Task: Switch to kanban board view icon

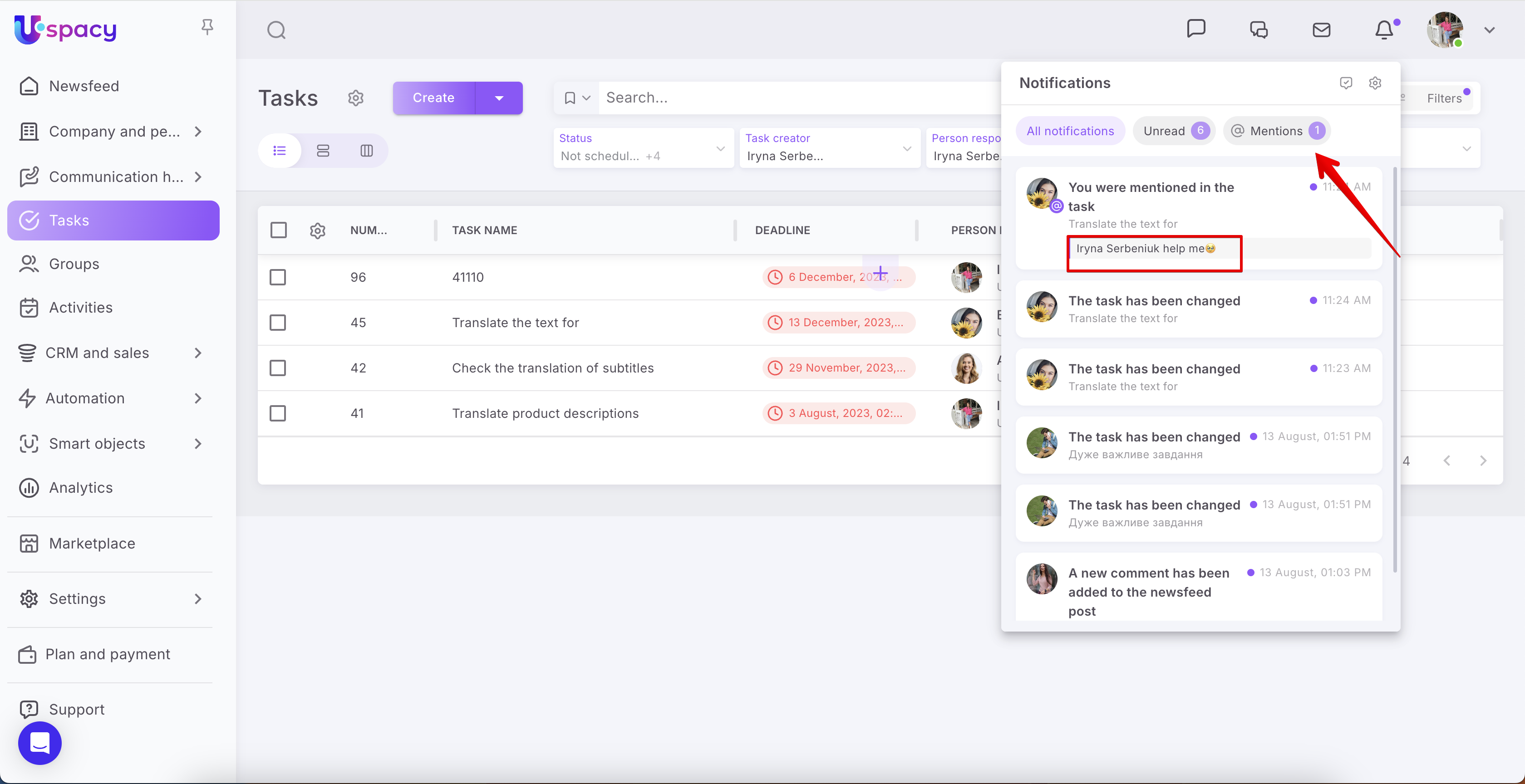Action: (x=366, y=151)
